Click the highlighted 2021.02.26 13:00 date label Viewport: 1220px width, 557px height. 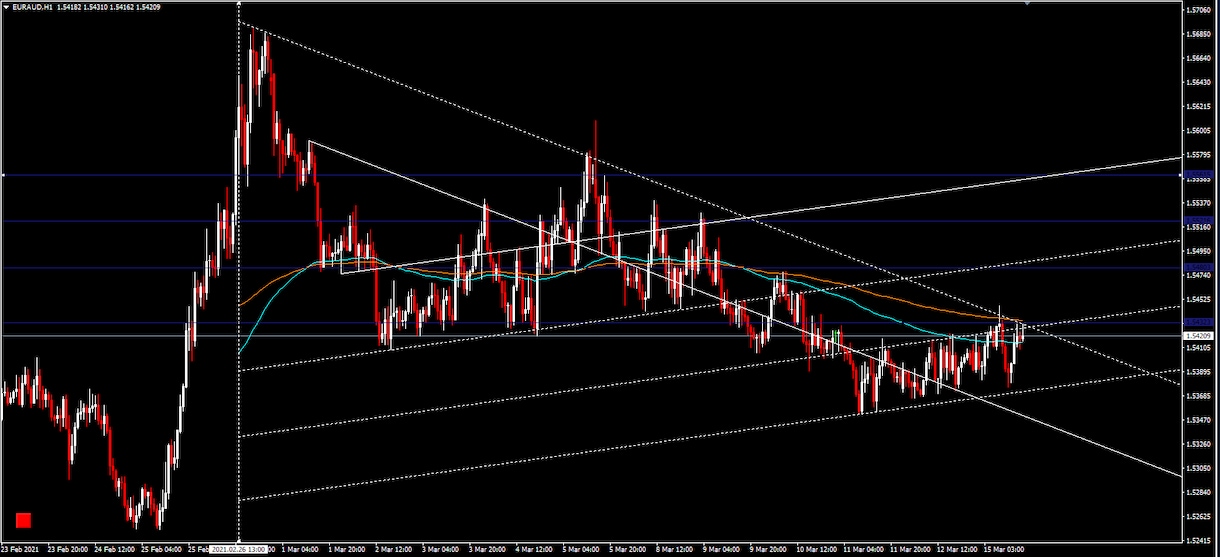(x=238, y=549)
